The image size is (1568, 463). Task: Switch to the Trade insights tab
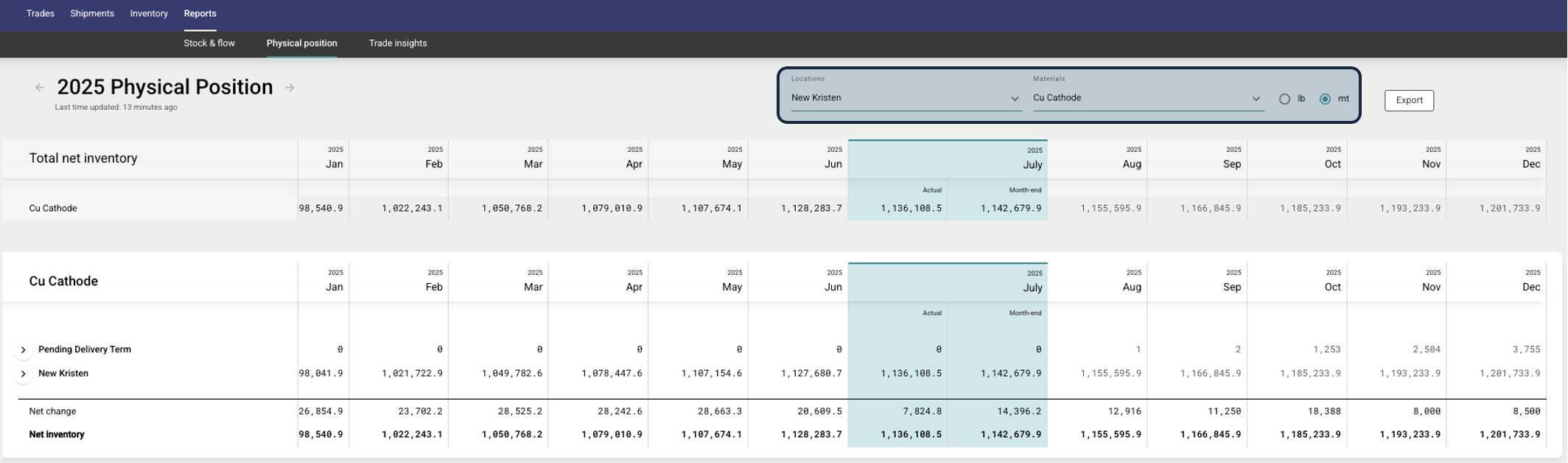pos(398,43)
